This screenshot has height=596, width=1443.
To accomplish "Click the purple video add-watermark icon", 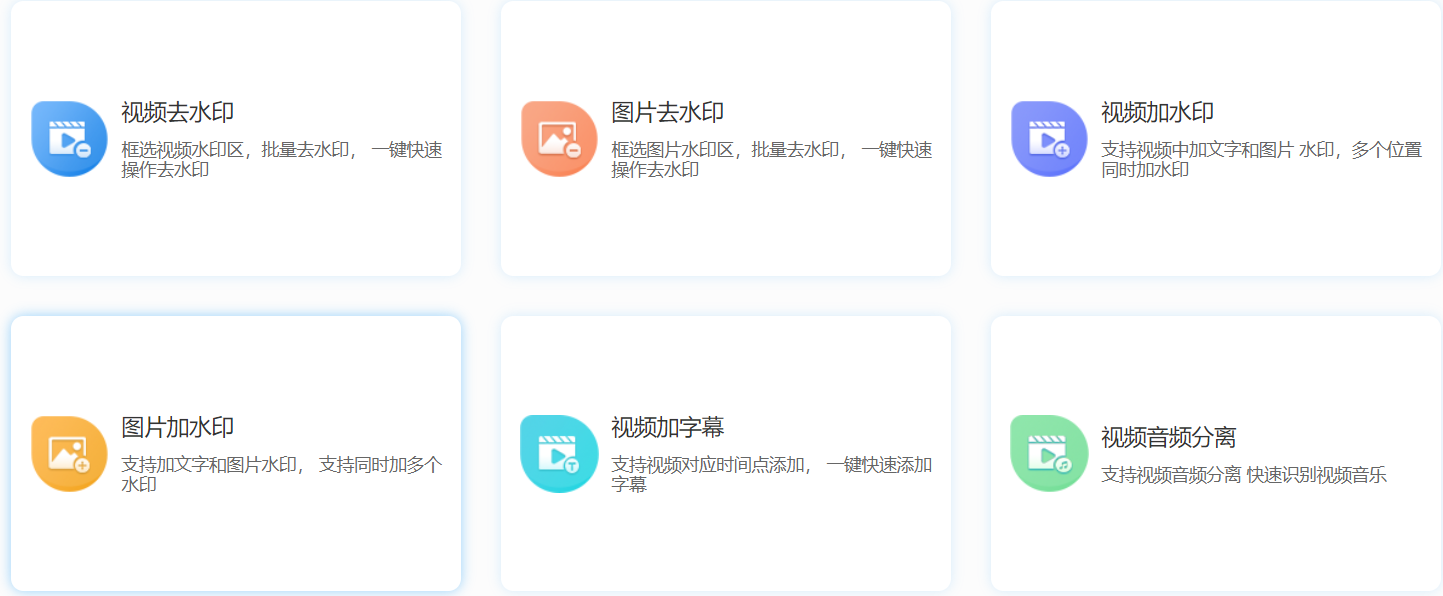I will [1049, 139].
